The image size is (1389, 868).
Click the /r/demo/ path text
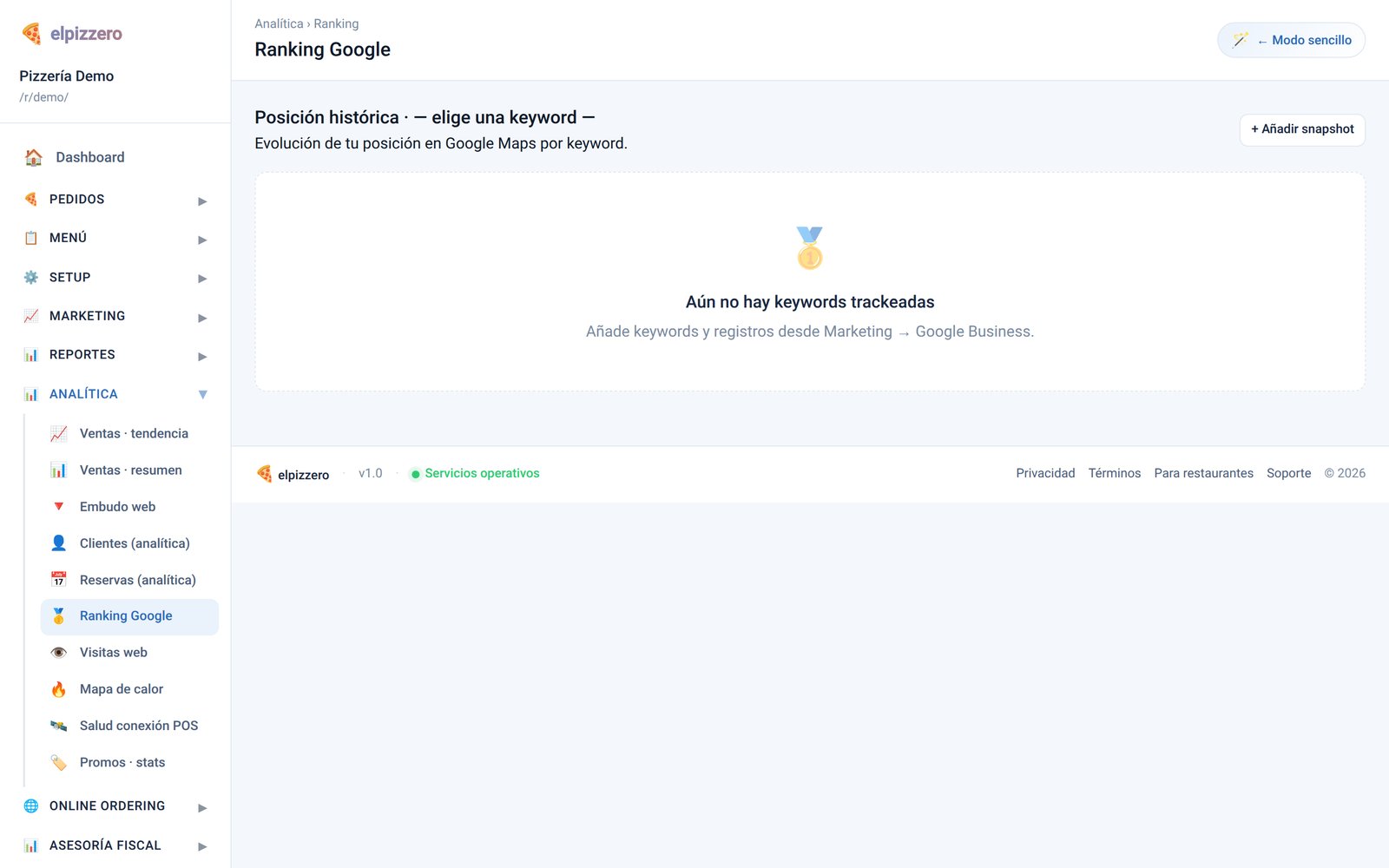tap(43, 97)
